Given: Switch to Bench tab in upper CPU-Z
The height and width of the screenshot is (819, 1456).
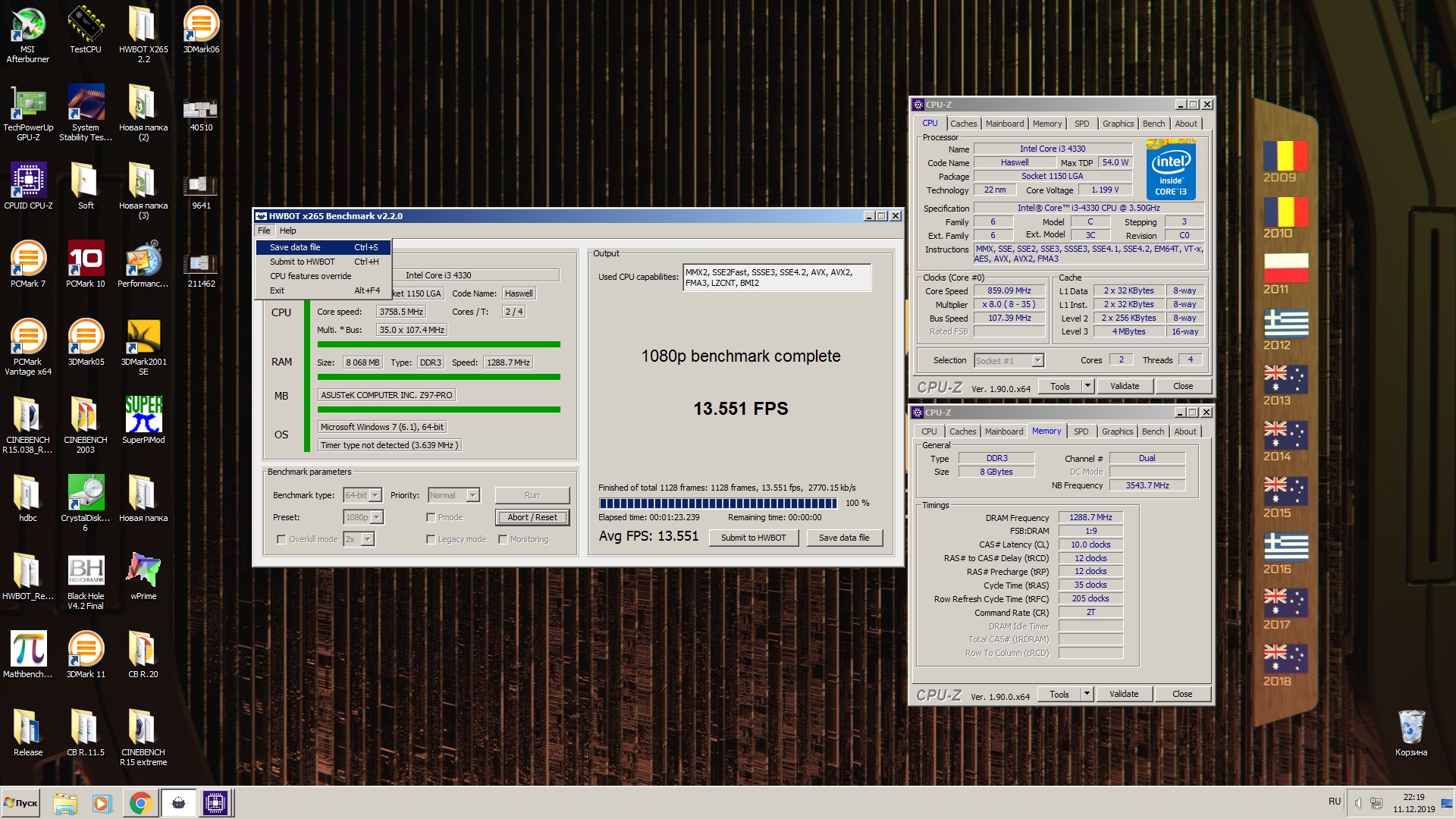Looking at the screenshot, I should coord(1153,124).
